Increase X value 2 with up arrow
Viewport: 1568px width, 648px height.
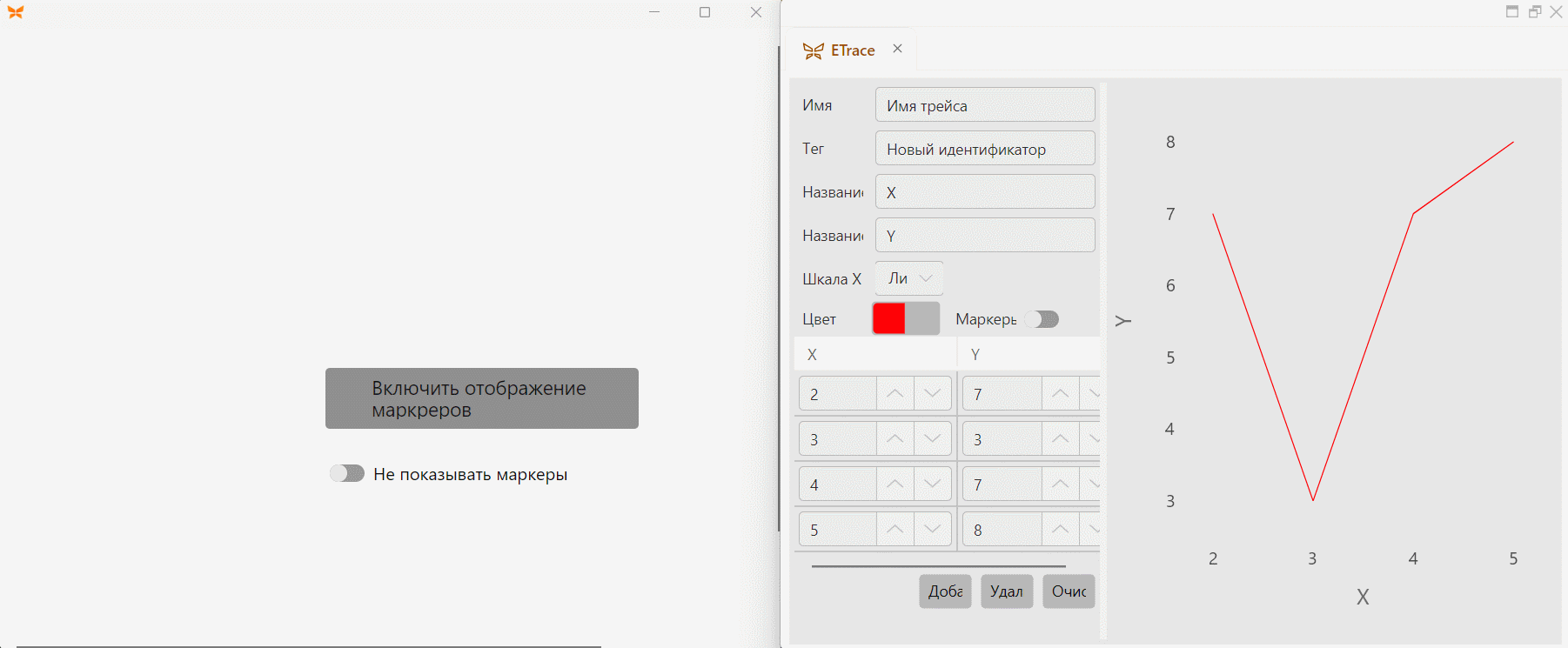pyautogui.click(x=895, y=394)
